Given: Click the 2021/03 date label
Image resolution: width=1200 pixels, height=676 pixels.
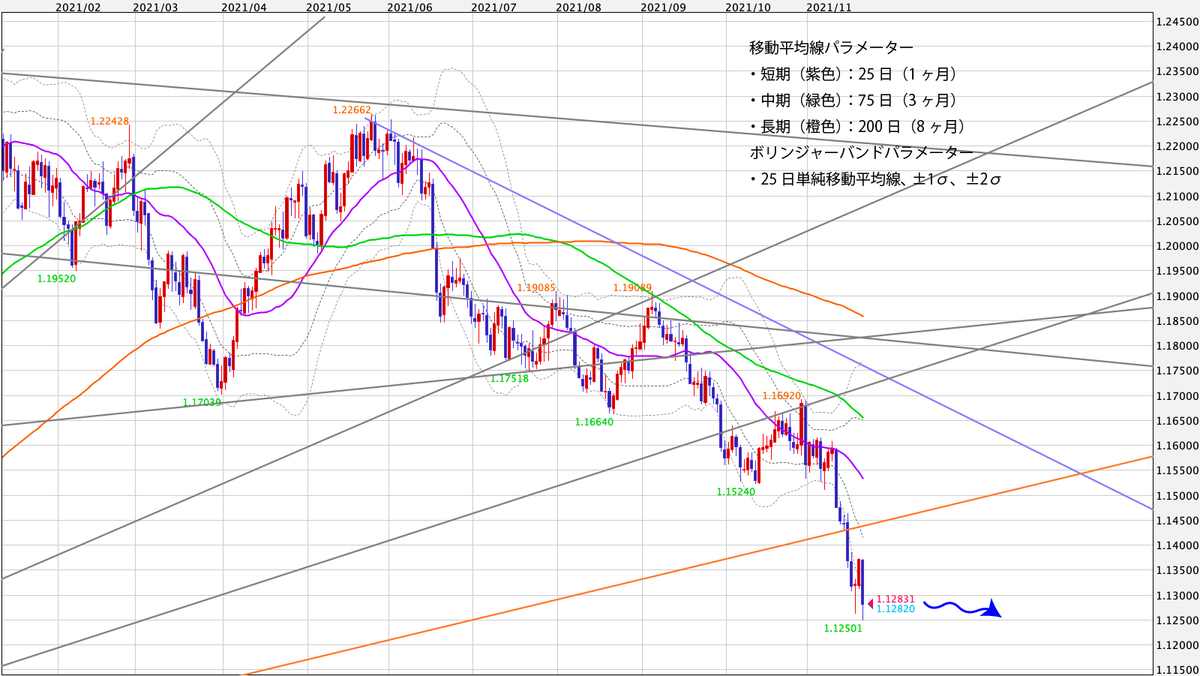Looking at the screenshot, I should point(156,7).
